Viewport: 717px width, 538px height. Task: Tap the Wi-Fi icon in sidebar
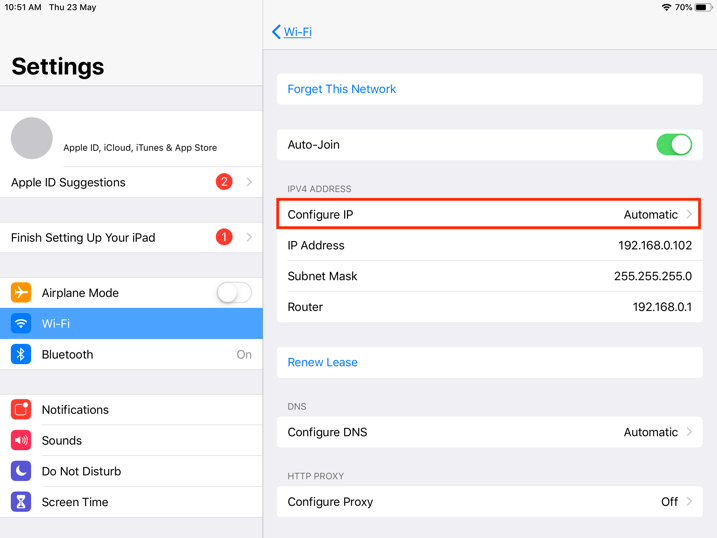click(x=21, y=324)
